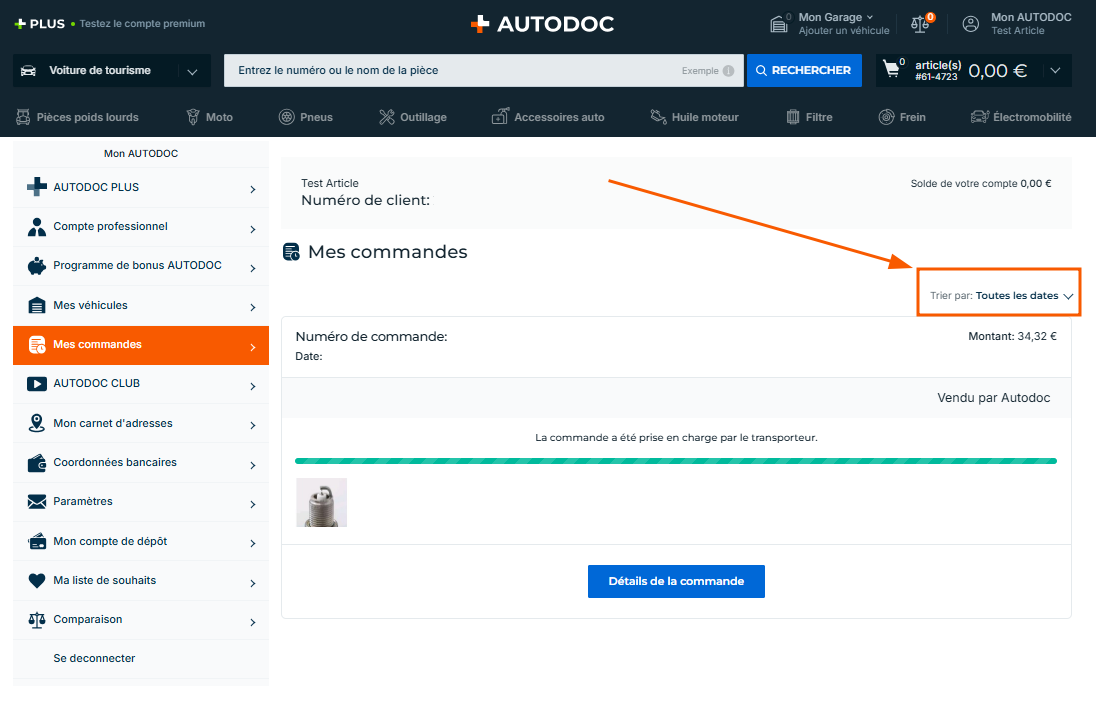Focus the part number search field
This screenshot has height=709, width=1096.
point(450,71)
